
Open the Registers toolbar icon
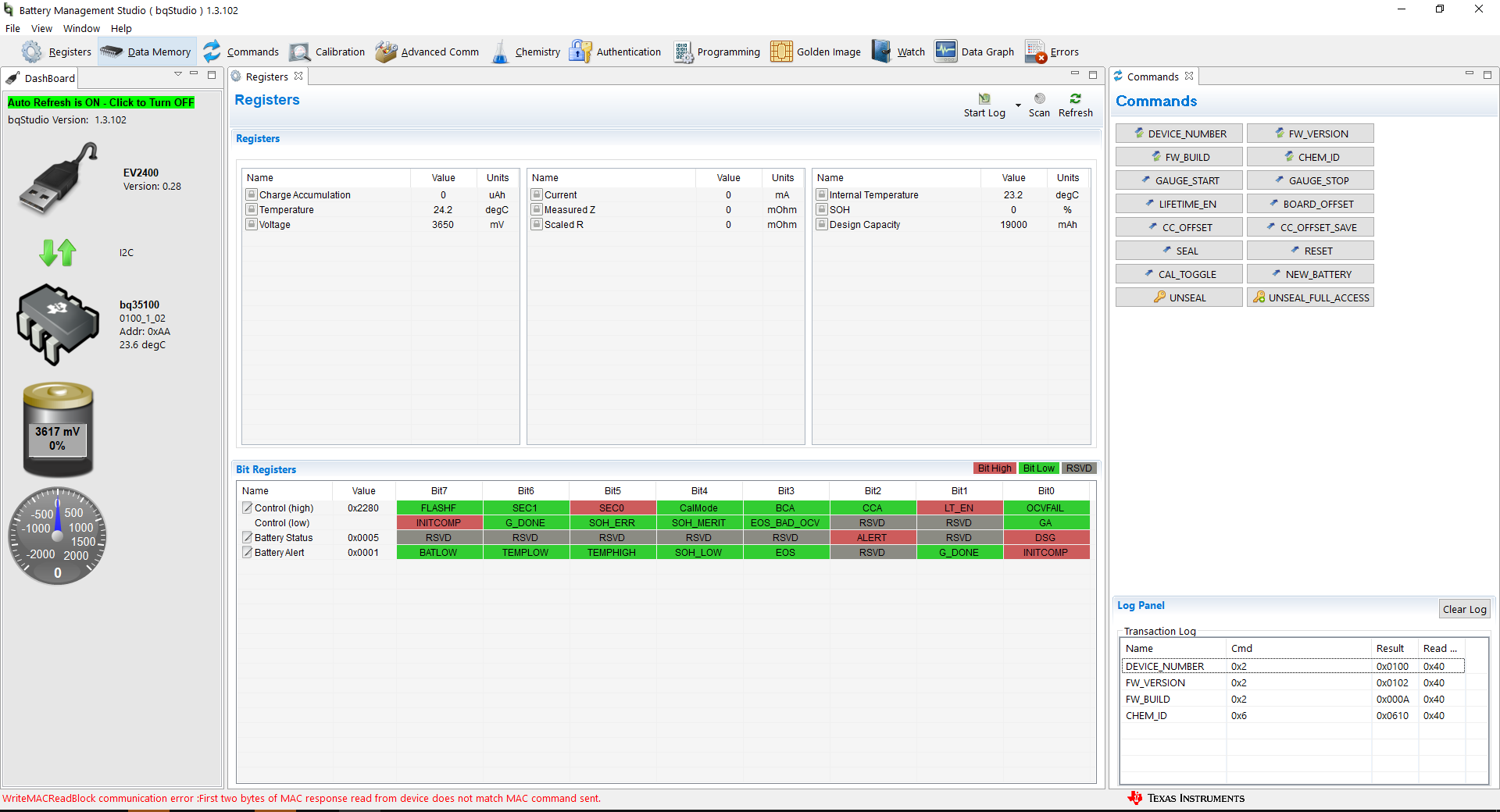click(32, 52)
